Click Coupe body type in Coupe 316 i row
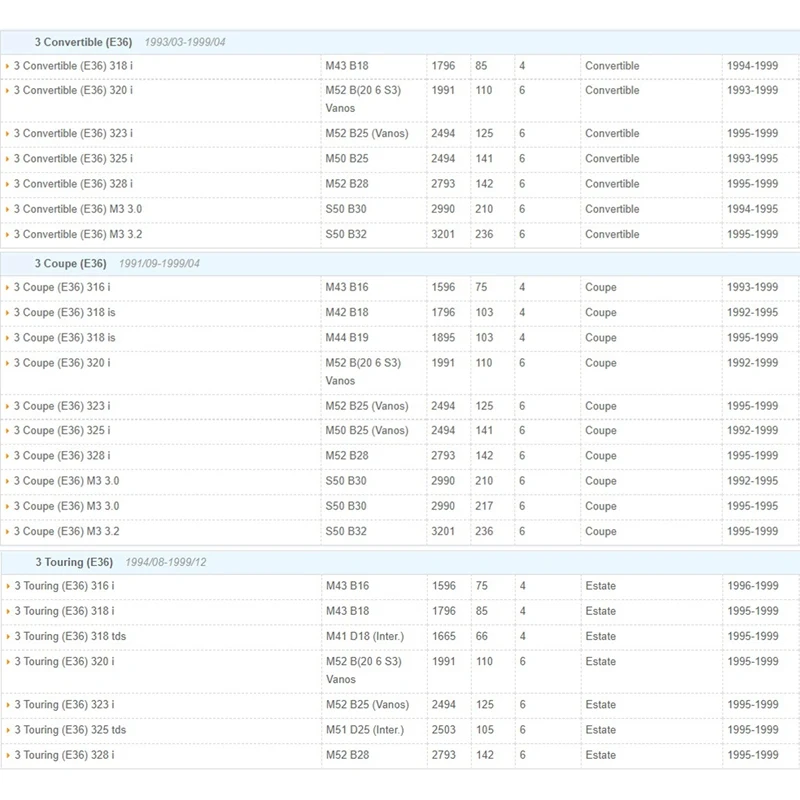The image size is (800, 800). pos(601,287)
